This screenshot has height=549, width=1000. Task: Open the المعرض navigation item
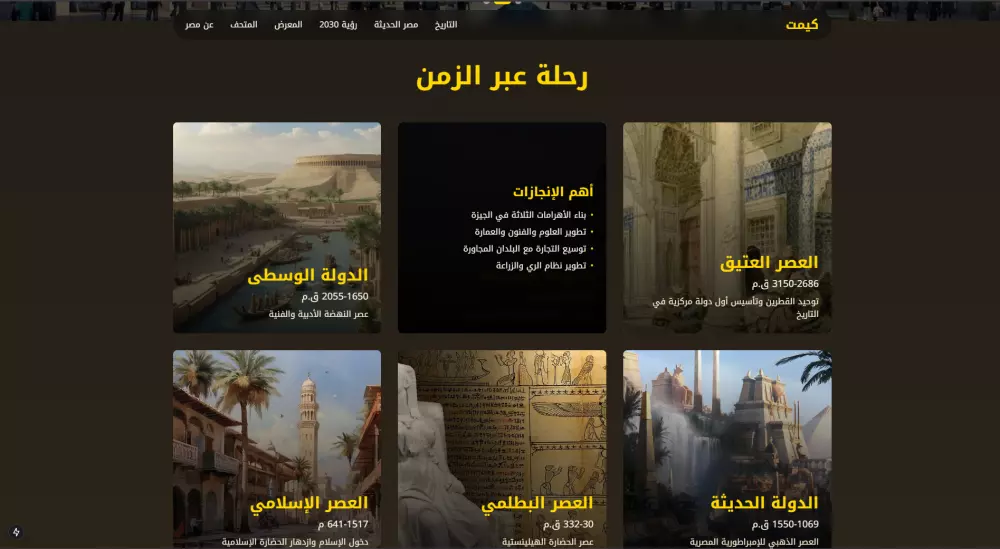[x=288, y=25]
